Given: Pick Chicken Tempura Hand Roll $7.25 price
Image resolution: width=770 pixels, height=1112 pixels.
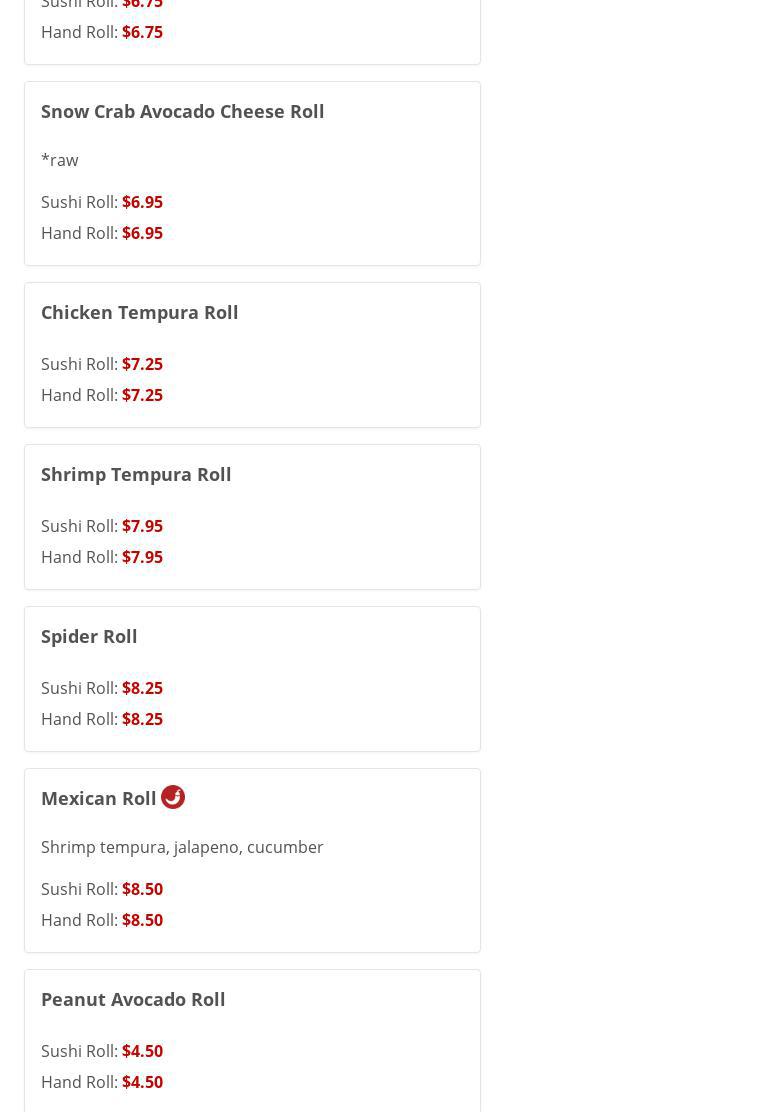Looking at the screenshot, I should point(142,395).
